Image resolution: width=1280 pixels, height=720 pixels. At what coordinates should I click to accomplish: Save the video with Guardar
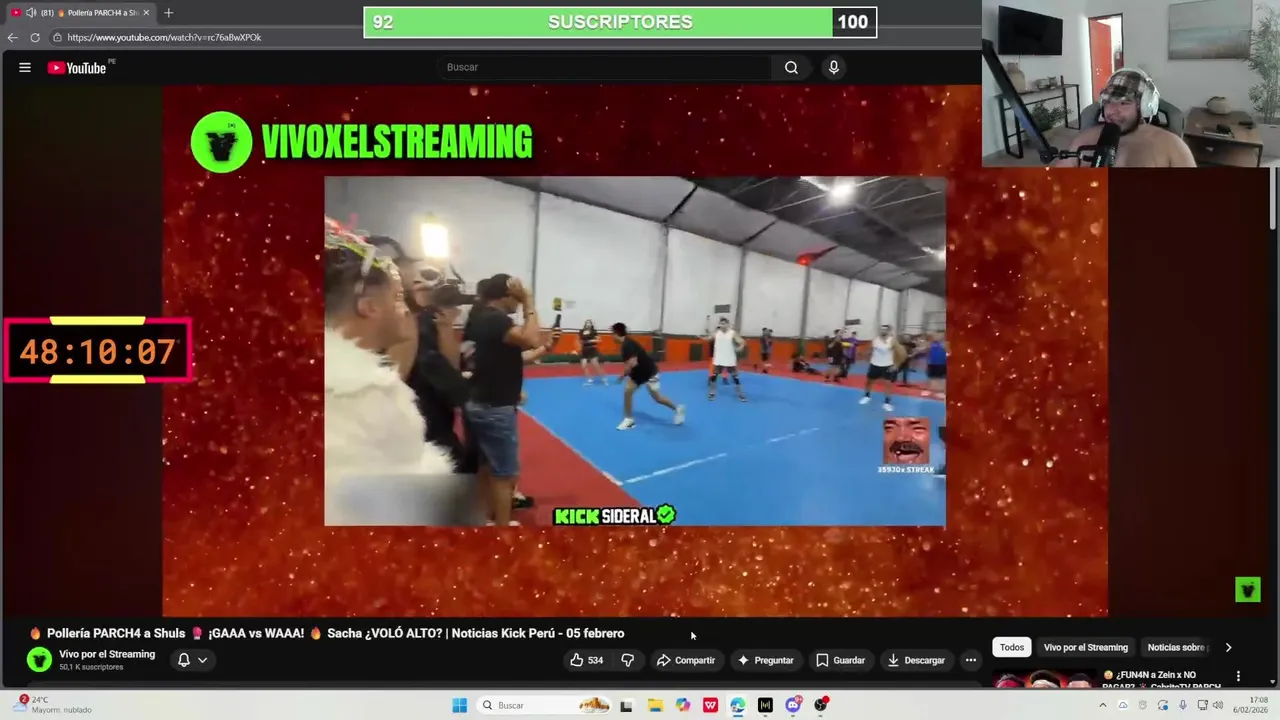pyautogui.click(x=840, y=660)
